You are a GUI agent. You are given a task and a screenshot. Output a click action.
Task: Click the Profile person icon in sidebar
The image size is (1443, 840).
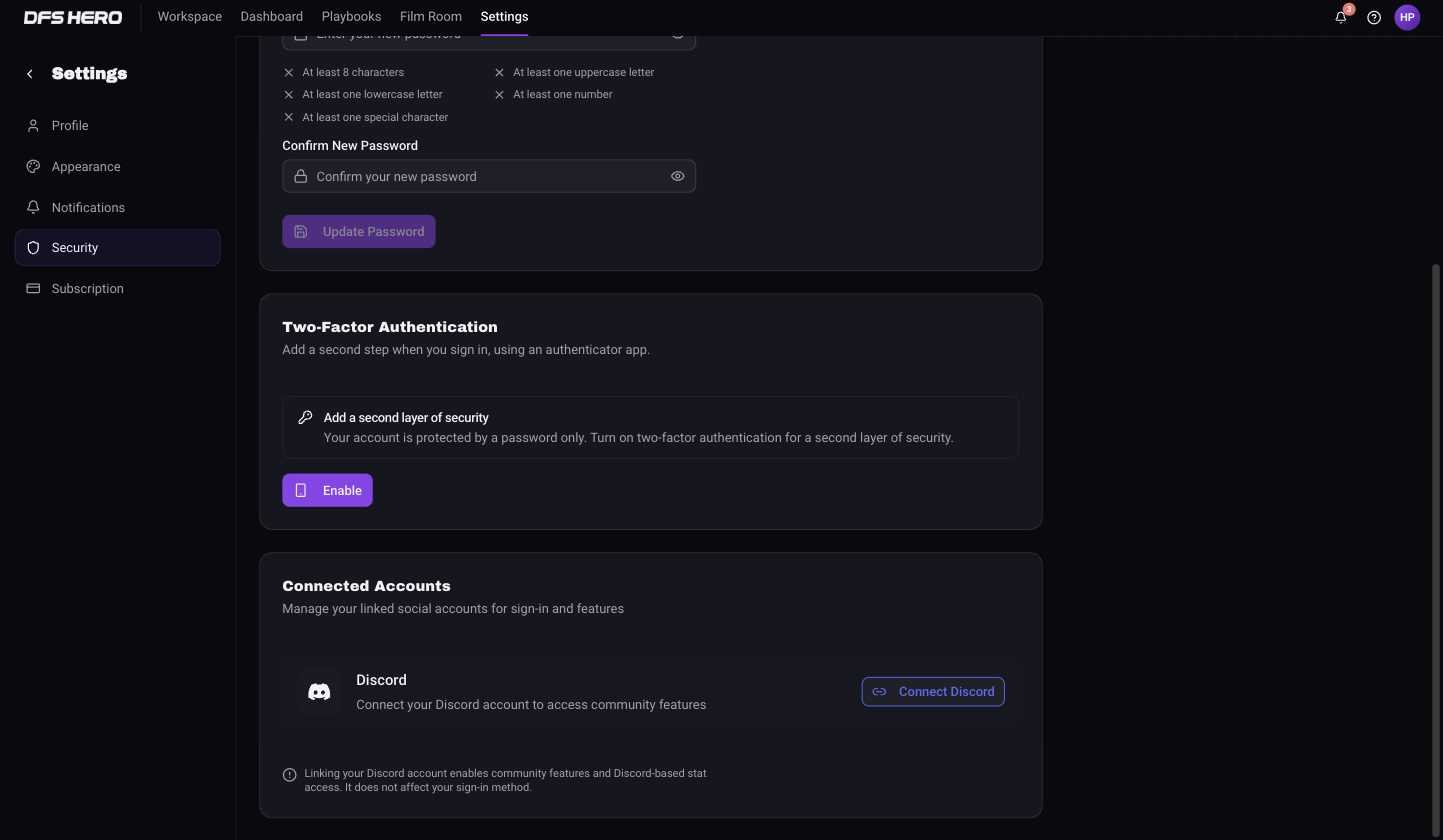[x=33, y=125]
